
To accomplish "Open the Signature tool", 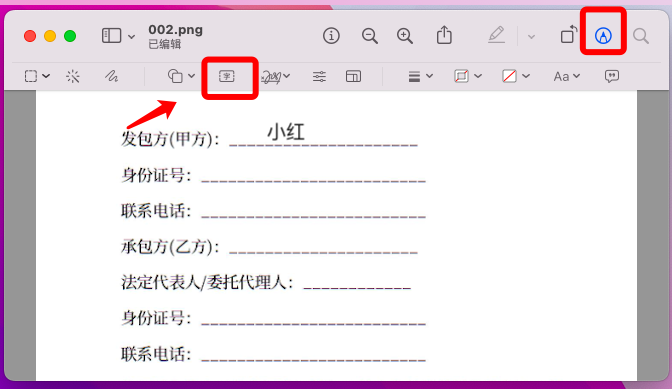I will point(271,77).
